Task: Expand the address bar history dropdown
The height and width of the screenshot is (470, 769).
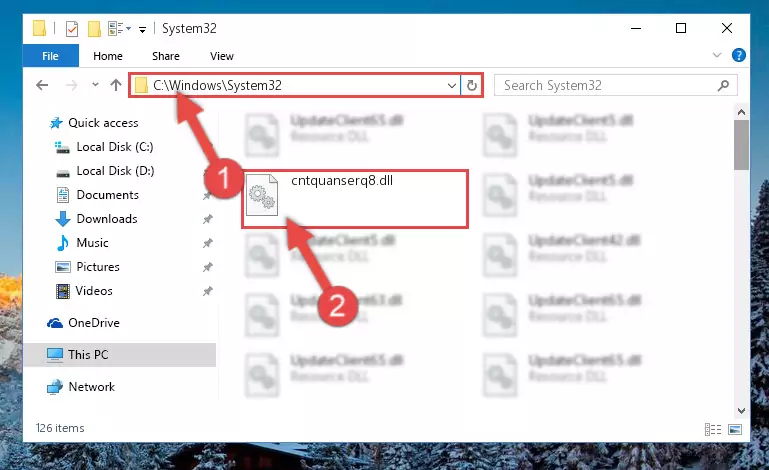Action: click(x=452, y=86)
